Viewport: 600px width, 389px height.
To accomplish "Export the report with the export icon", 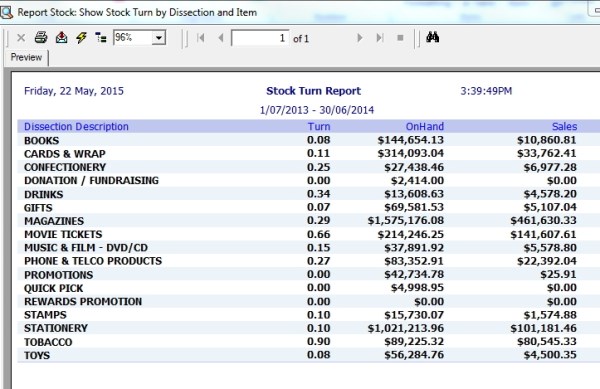I will 61,37.
